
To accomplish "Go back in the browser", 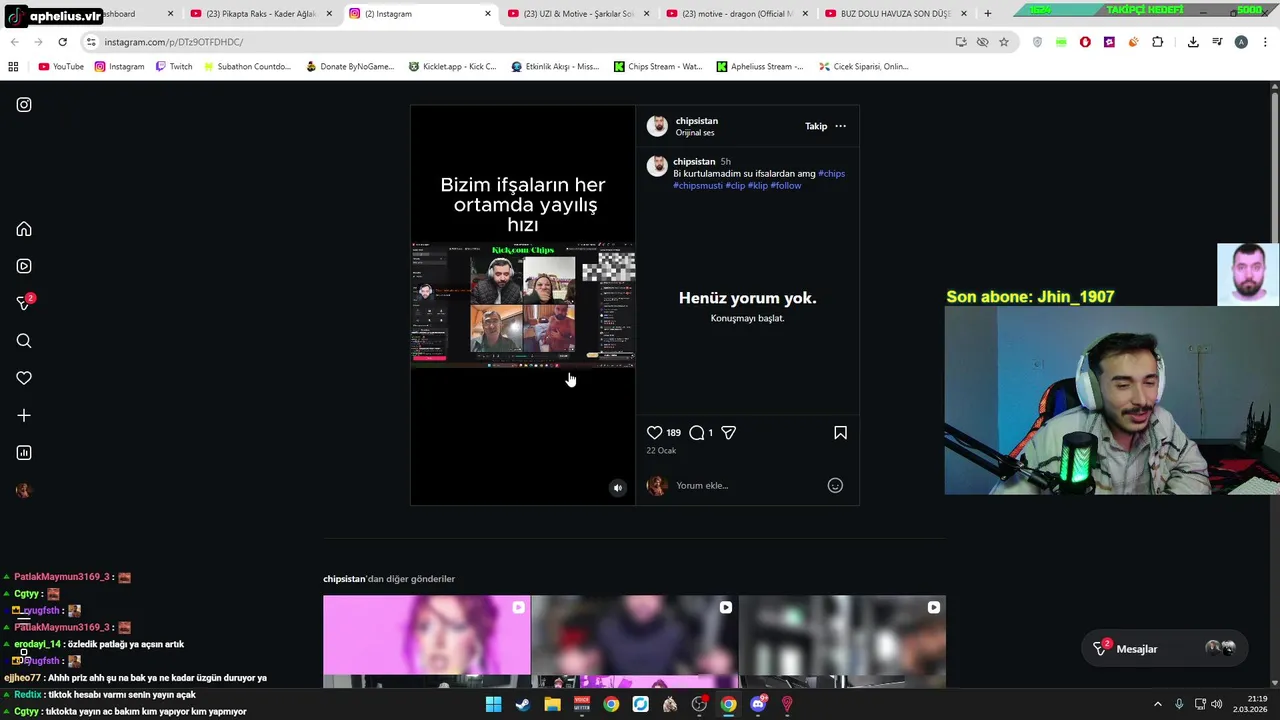I will 14,42.
